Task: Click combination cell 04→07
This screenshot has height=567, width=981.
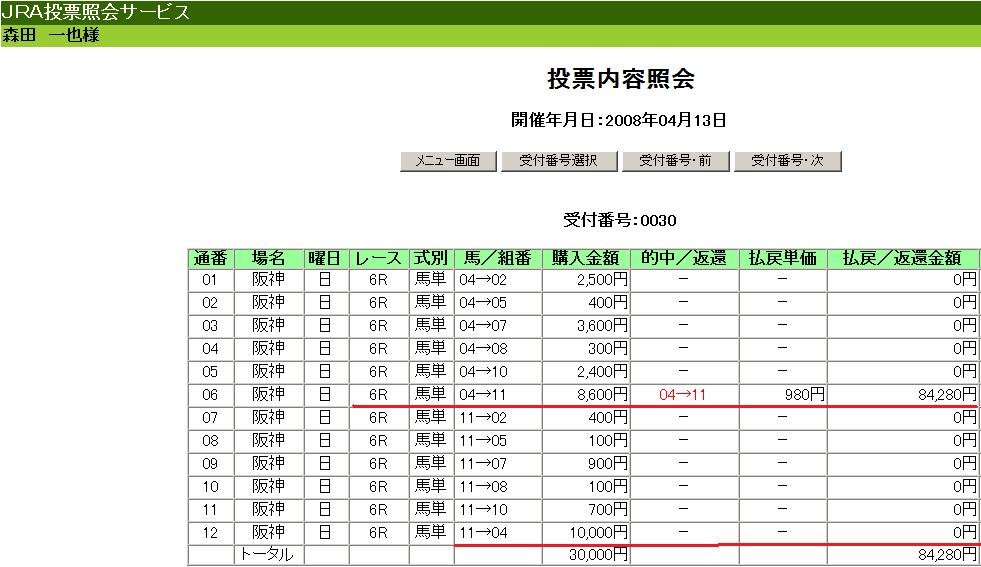Action: [483, 326]
